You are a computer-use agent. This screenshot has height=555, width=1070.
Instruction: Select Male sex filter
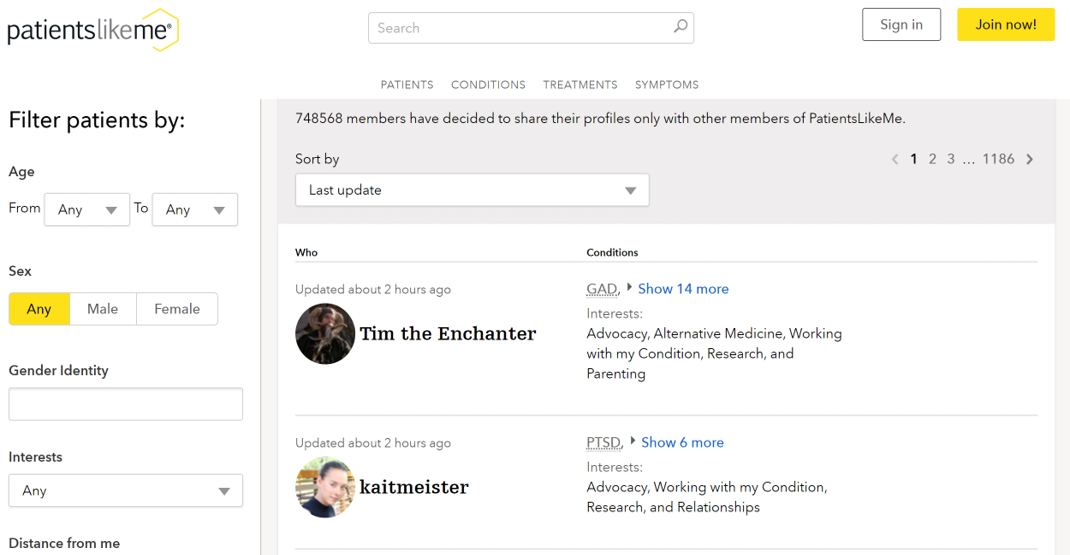(x=103, y=309)
